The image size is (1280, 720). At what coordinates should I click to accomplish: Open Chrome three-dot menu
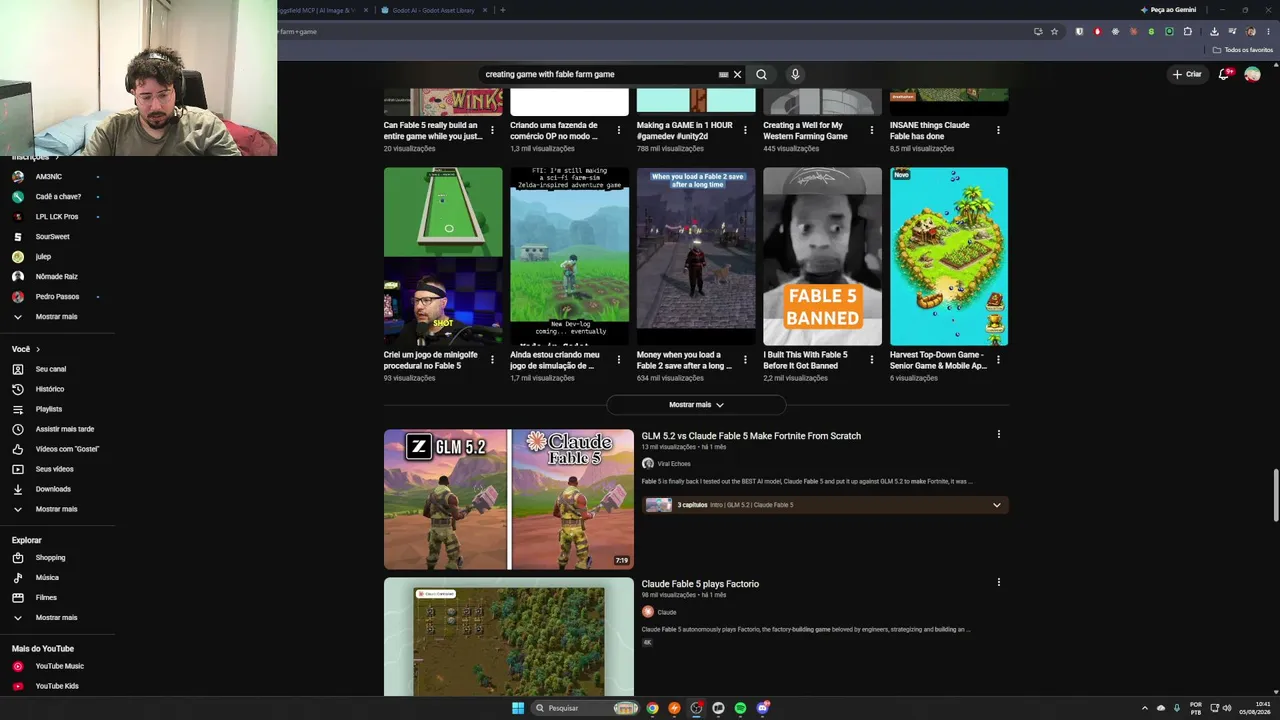pos(1268,31)
